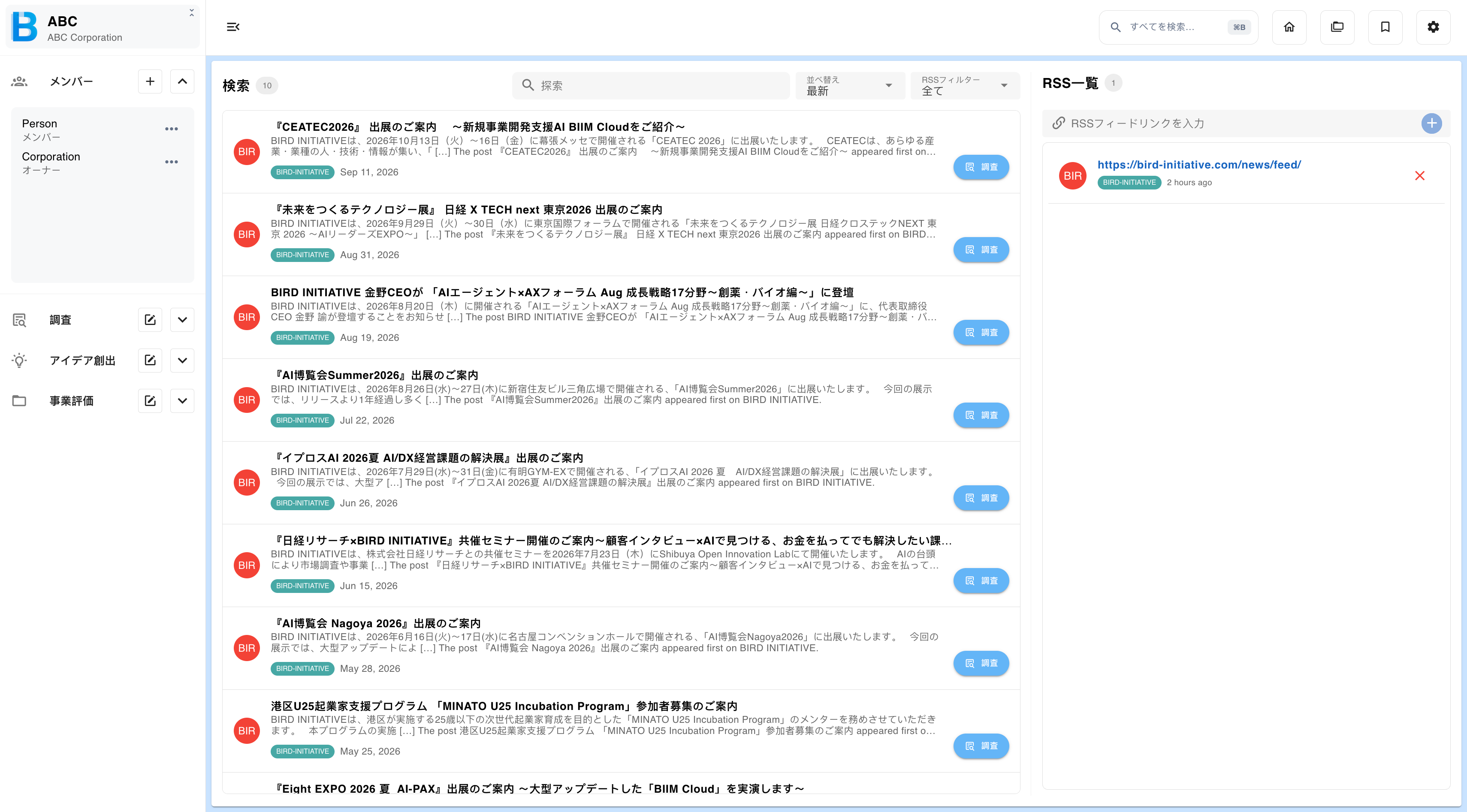Viewport: 1467px width, 812px height.
Task: Click 調査 button for MINATO U25 article
Action: click(981, 746)
